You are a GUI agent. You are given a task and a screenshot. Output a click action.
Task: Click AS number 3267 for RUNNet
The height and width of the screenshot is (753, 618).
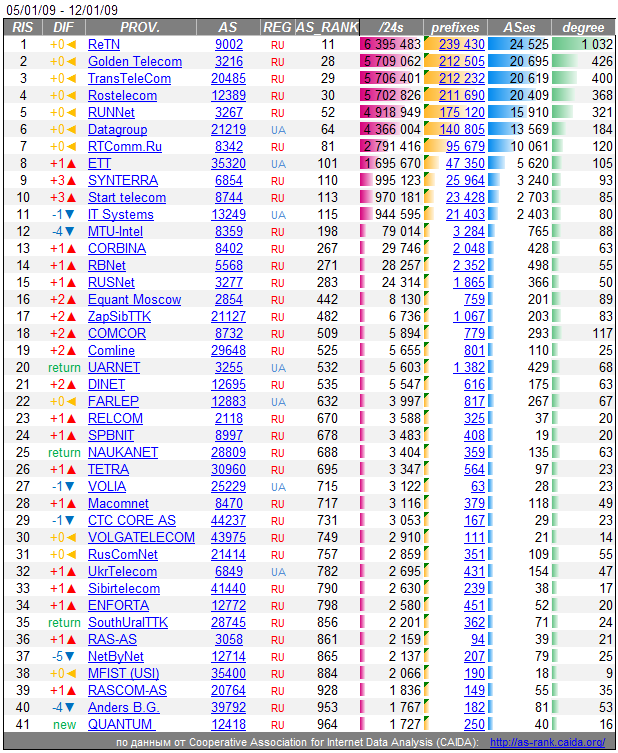coord(229,113)
